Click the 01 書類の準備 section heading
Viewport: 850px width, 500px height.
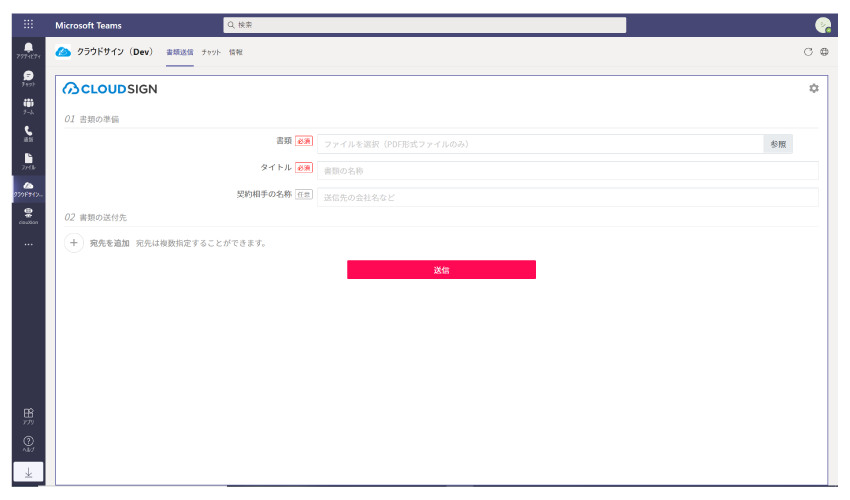point(92,119)
